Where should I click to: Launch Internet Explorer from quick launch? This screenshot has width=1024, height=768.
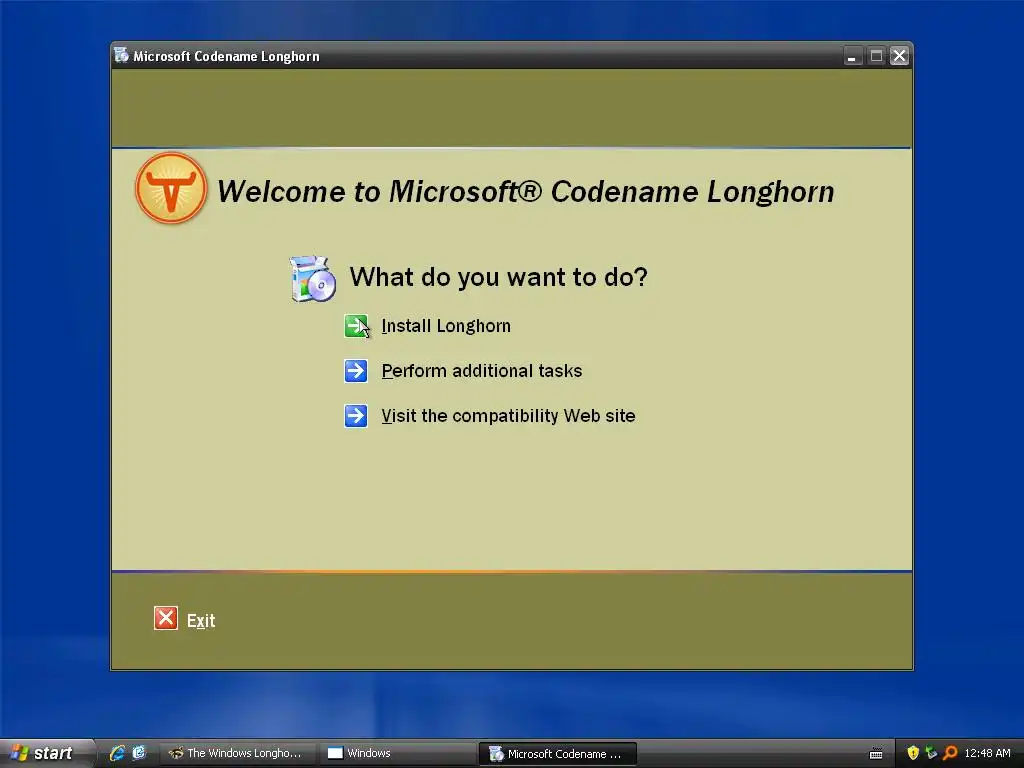tap(117, 753)
